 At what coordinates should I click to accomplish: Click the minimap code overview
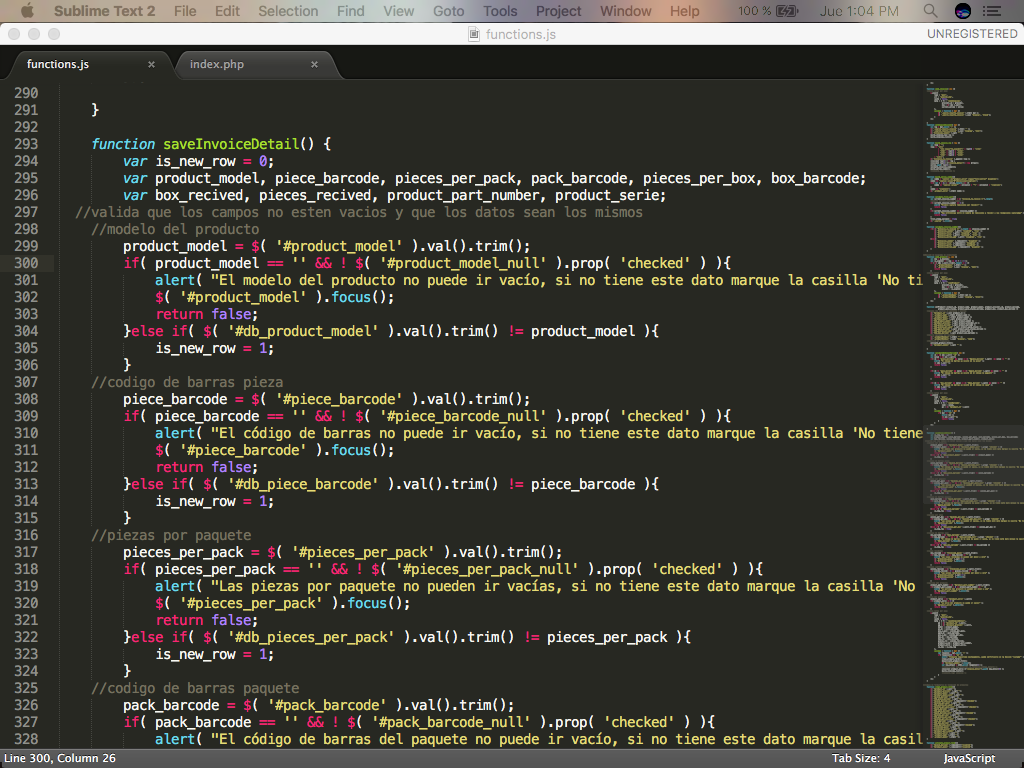point(970,400)
